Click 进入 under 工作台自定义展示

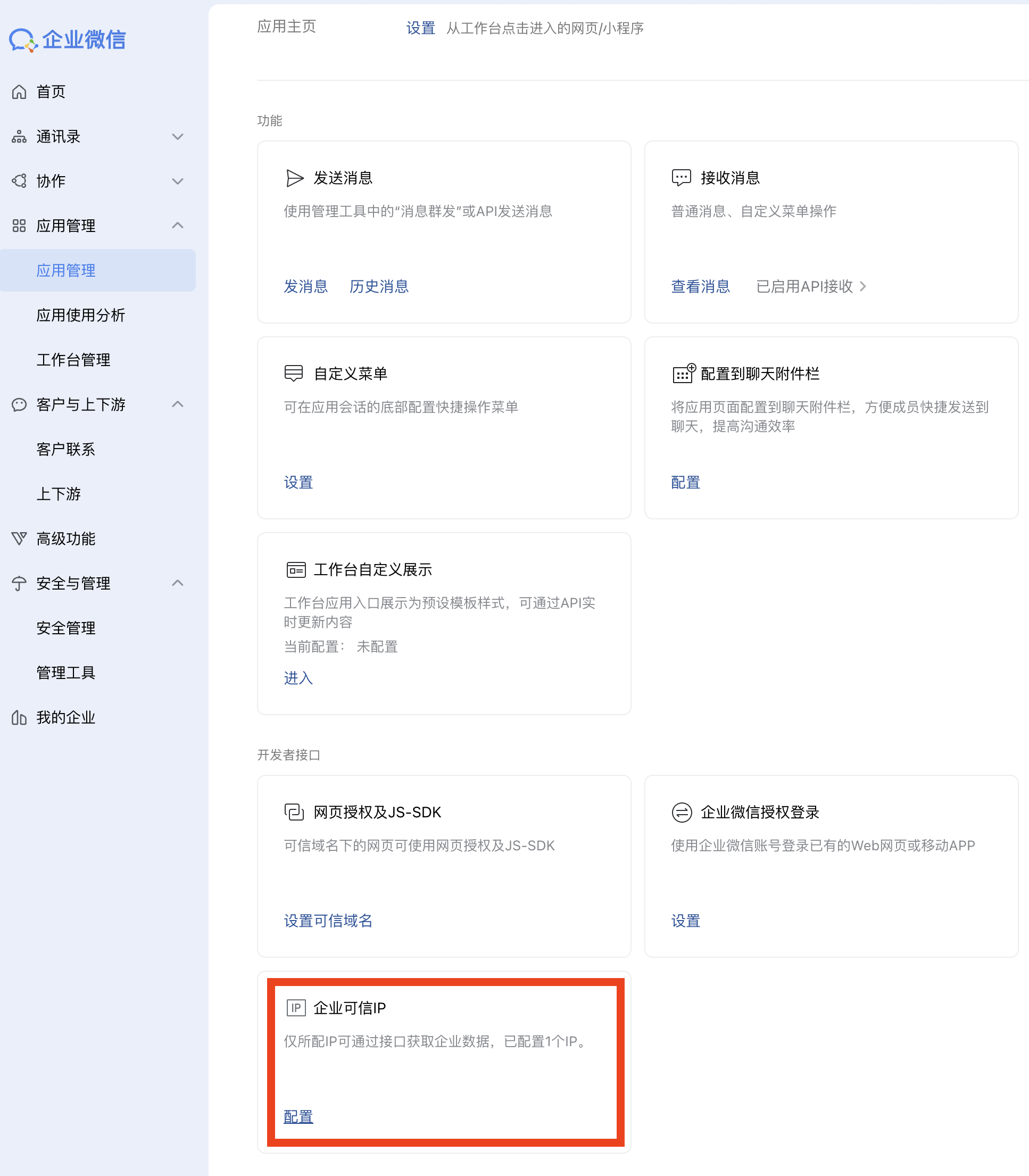point(298,678)
